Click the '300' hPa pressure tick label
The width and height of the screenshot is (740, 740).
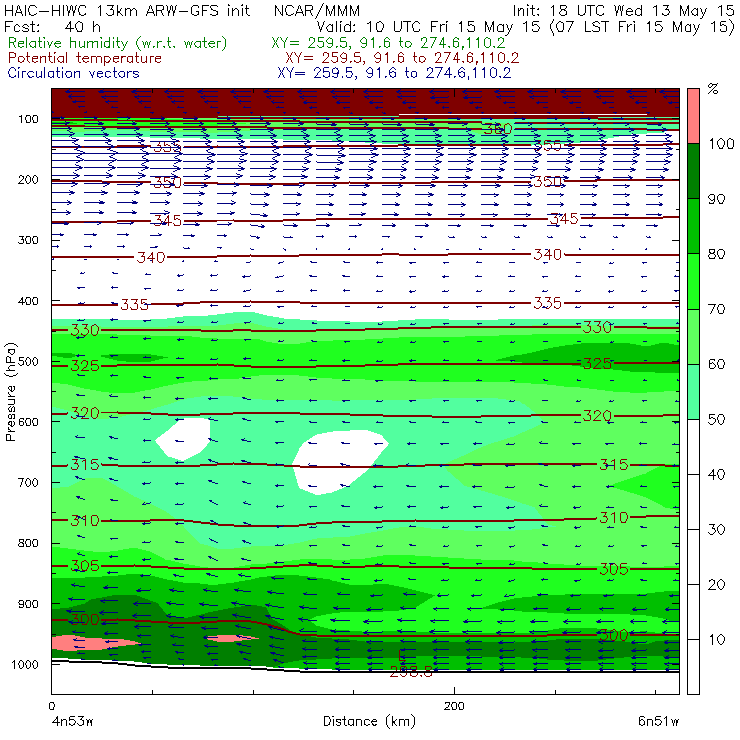[x=28, y=240]
